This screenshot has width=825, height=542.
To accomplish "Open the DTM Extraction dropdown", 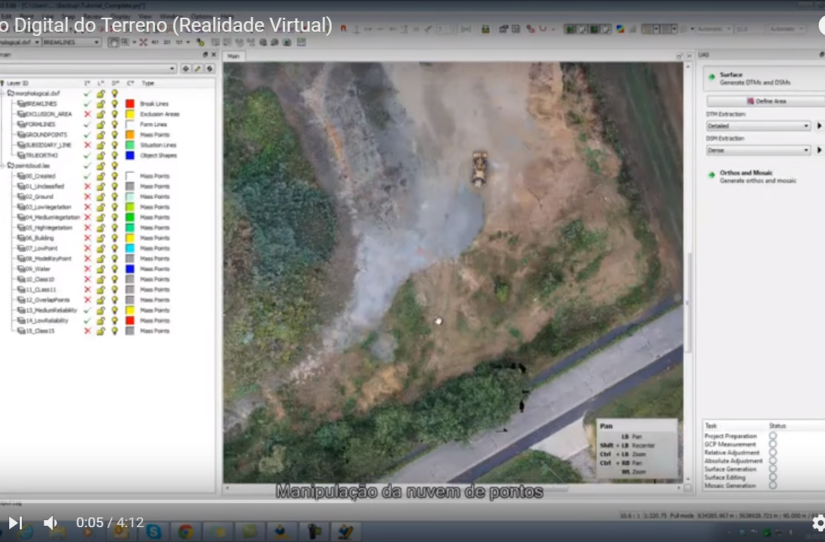I will tap(758, 126).
